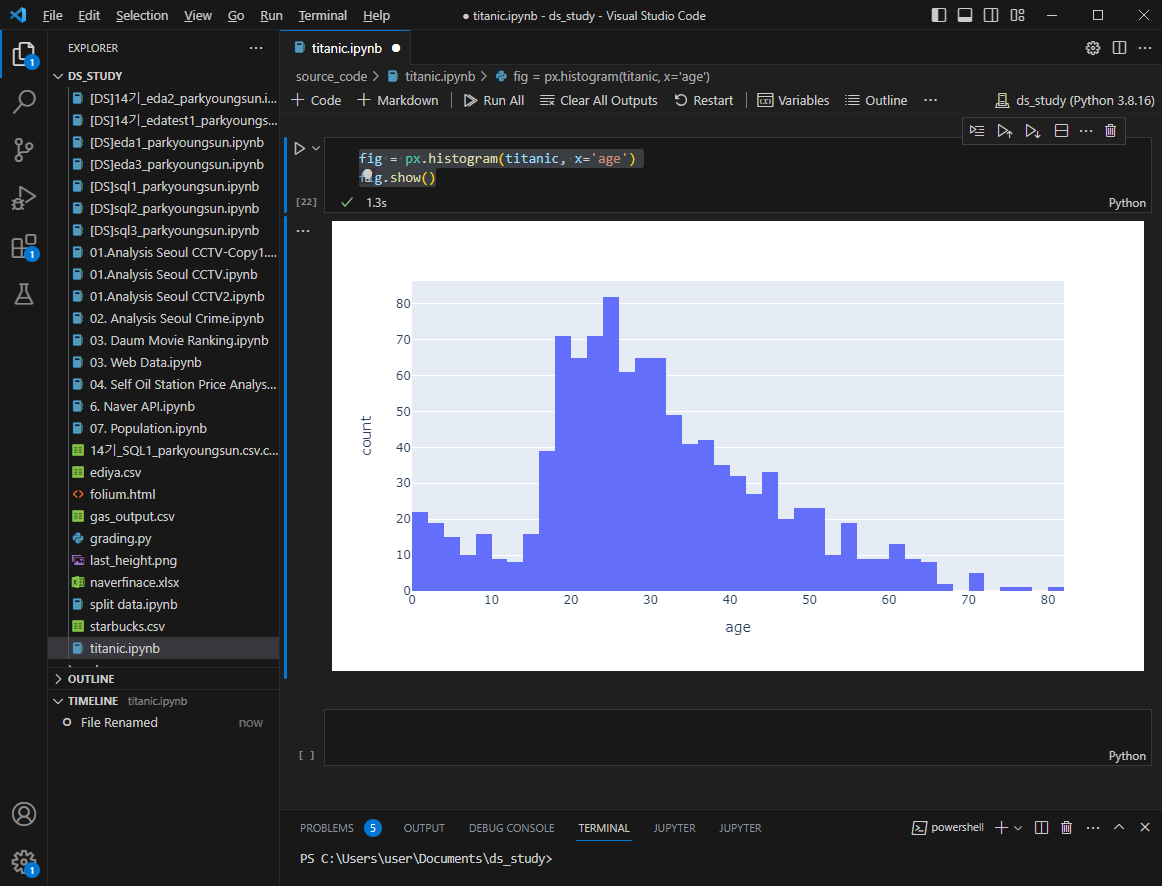This screenshot has width=1162, height=886.
Task: Open the Source Control view
Action: click(x=24, y=150)
